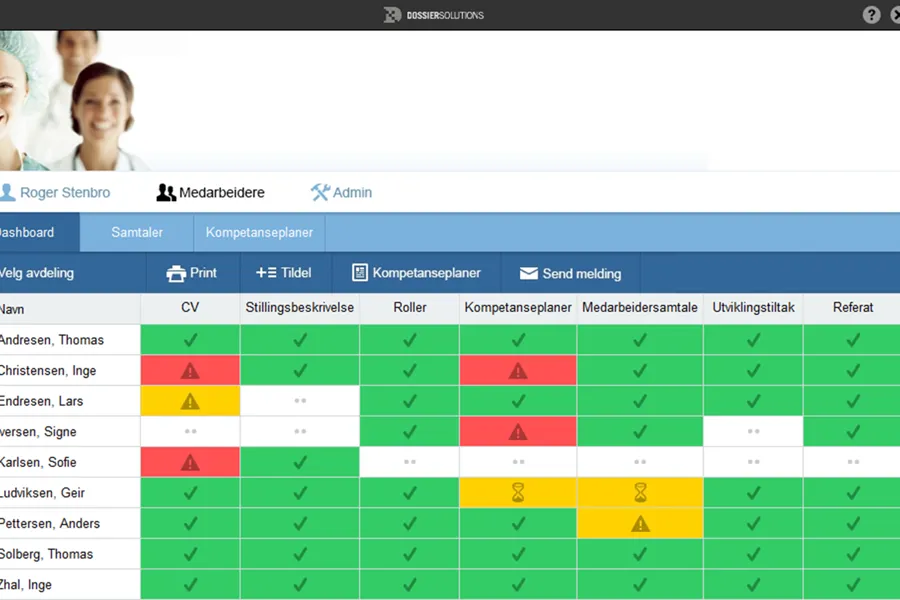
Task: Switch to the Samtaler tab
Action: 137,233
